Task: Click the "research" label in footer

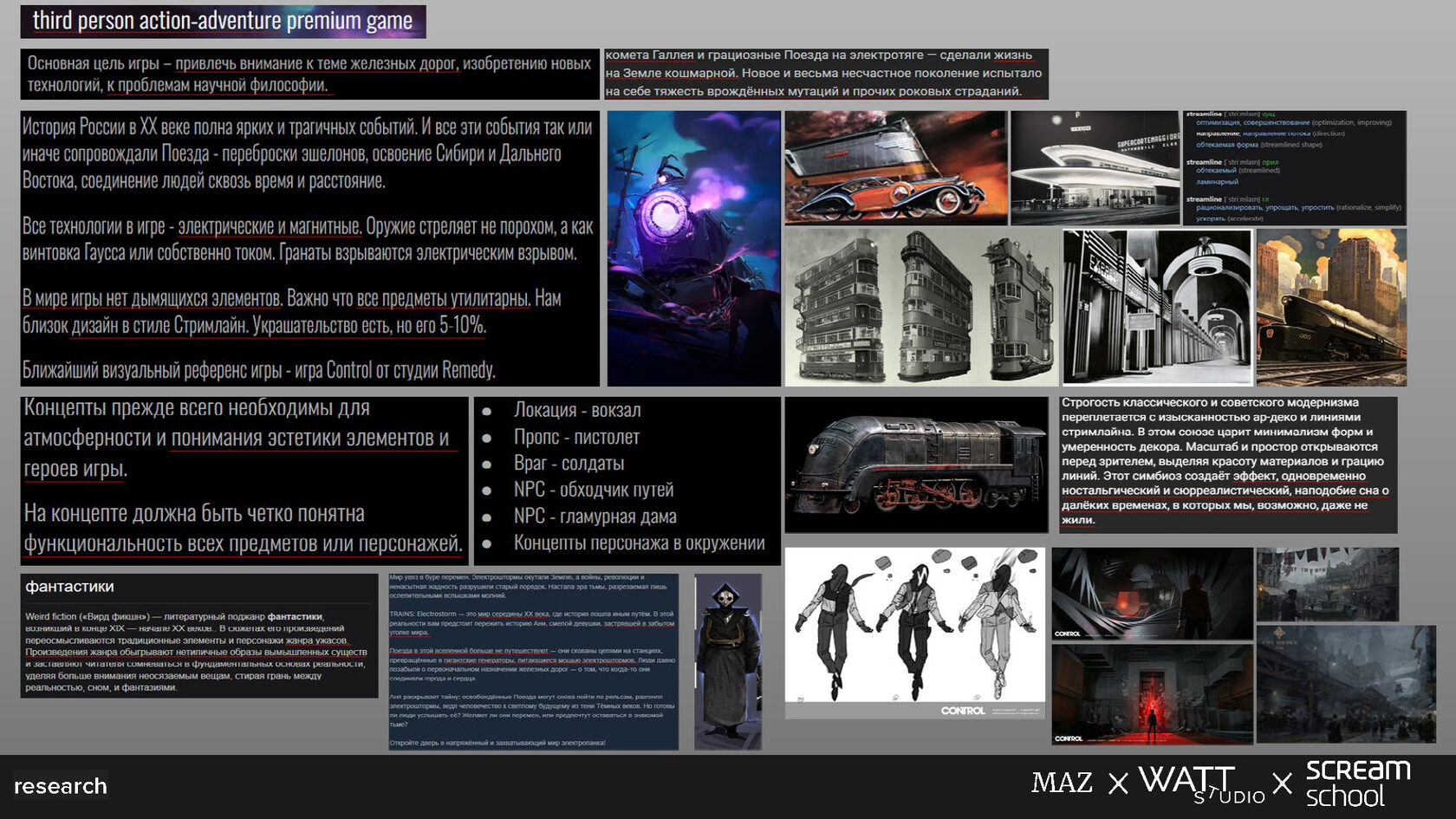Action: point(61,786)
